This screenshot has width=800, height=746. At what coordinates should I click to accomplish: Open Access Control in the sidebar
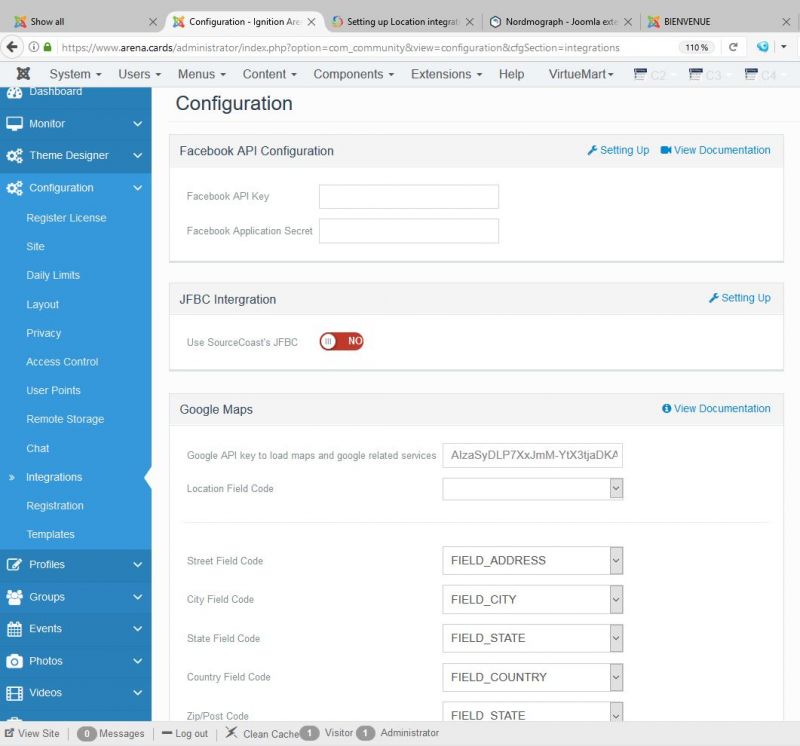62,362
